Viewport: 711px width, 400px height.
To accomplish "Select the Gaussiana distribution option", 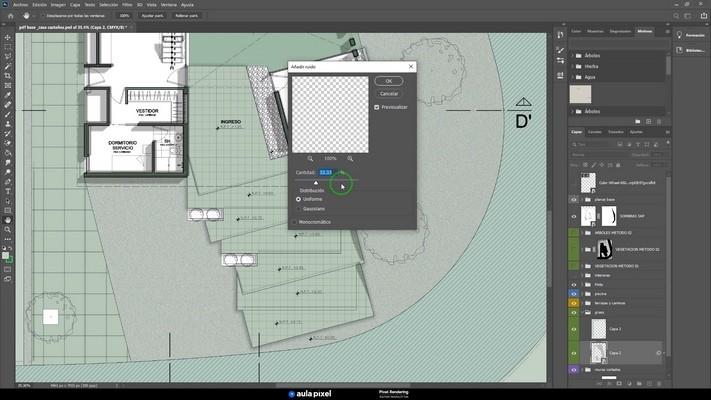I will coord(298,209).
